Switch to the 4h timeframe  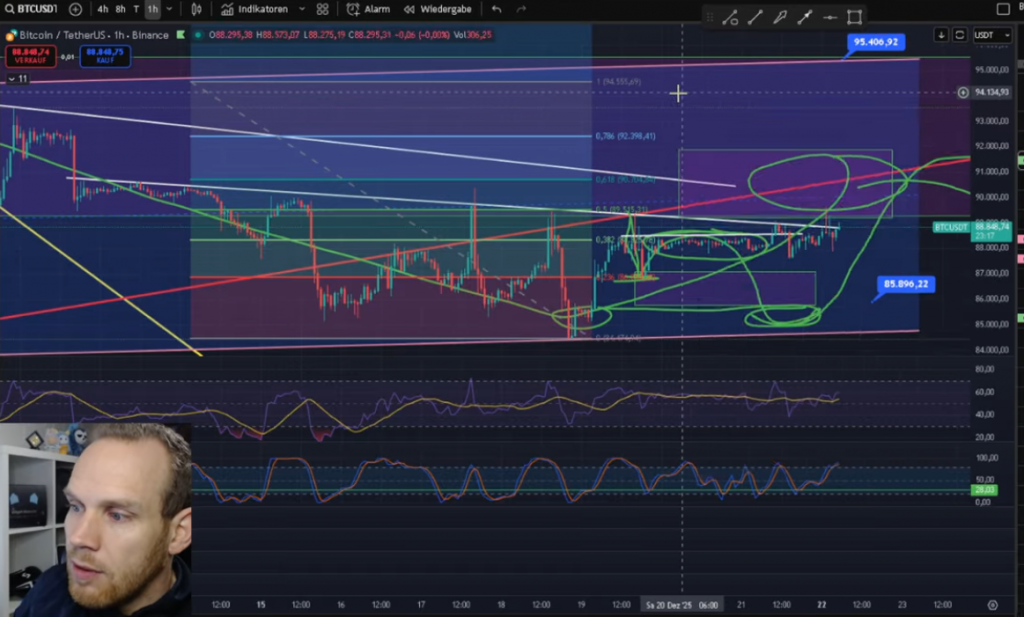[104, 9]
